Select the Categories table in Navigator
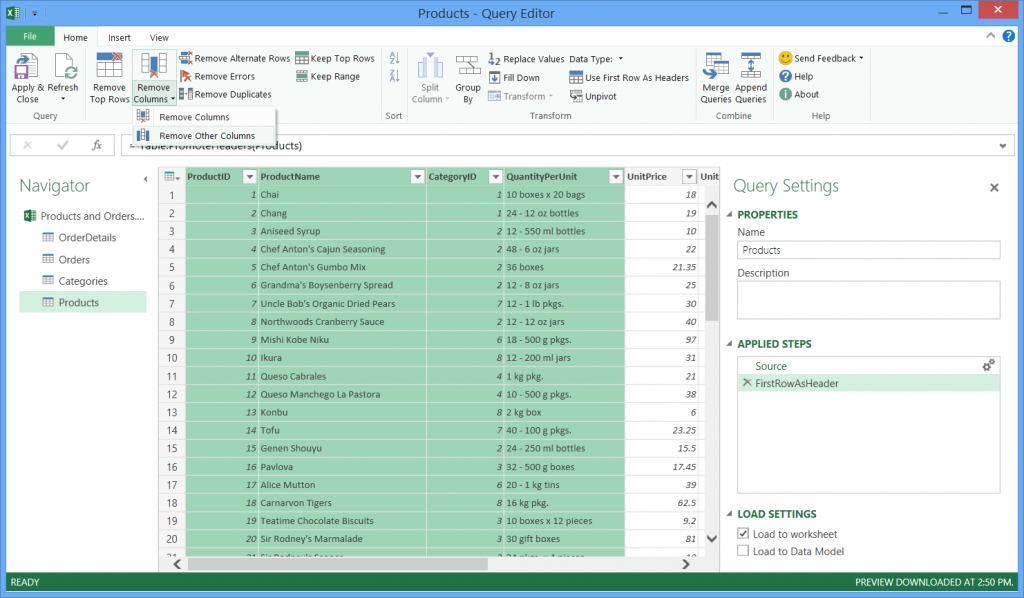1024x598 pixels. 83,281
